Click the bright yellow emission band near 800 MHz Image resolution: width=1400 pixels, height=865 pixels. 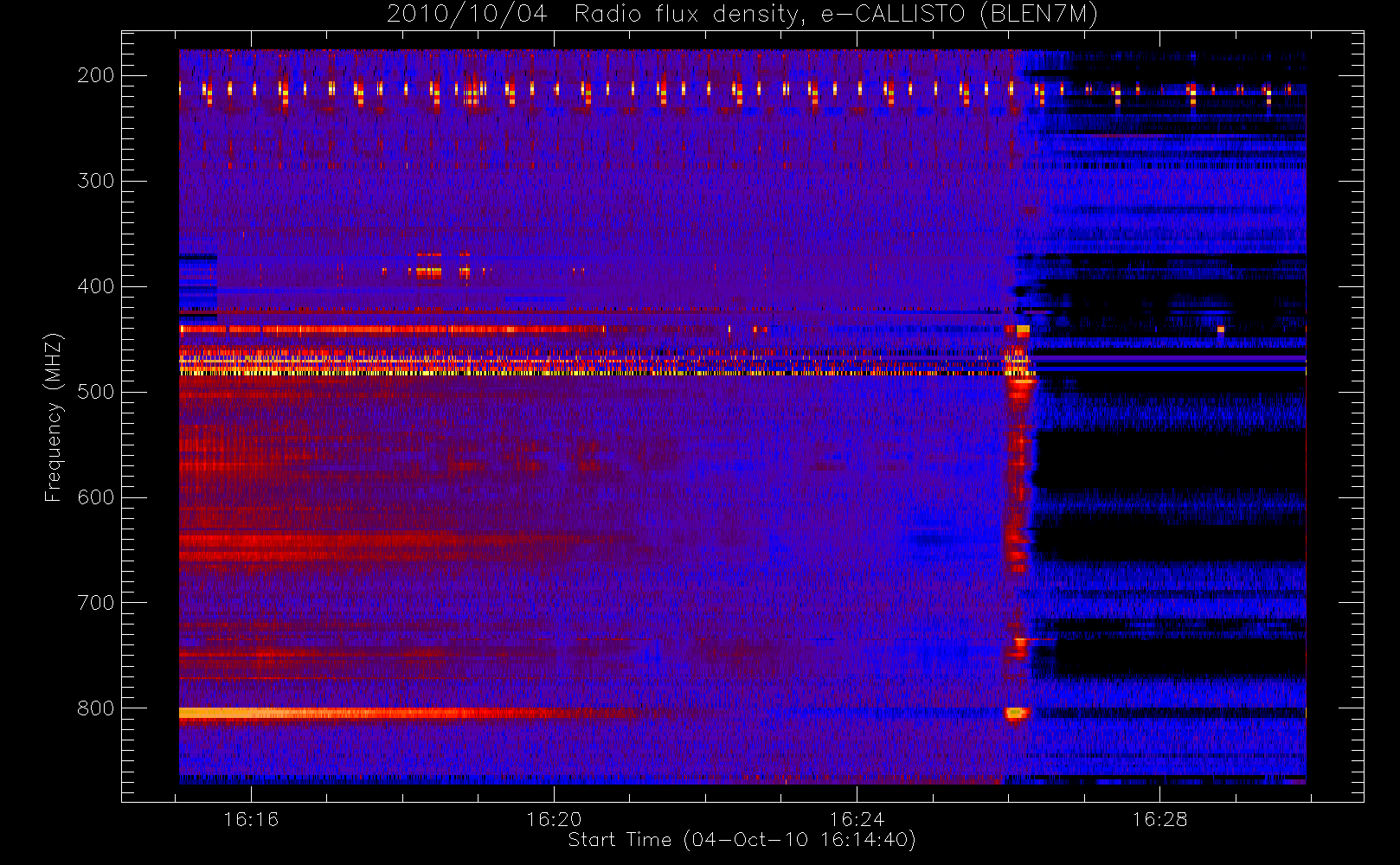pos(372,713)
